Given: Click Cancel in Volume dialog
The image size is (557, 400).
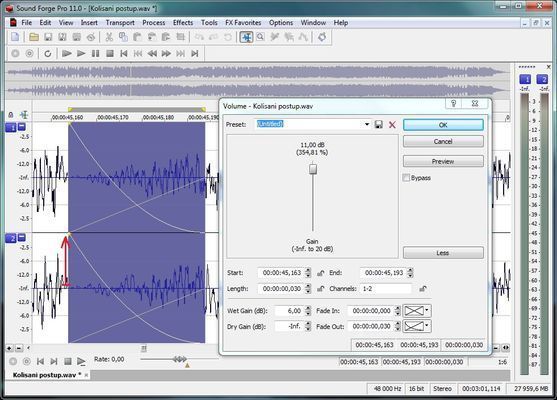Looking at the screenshot, I should coord(443,141).
